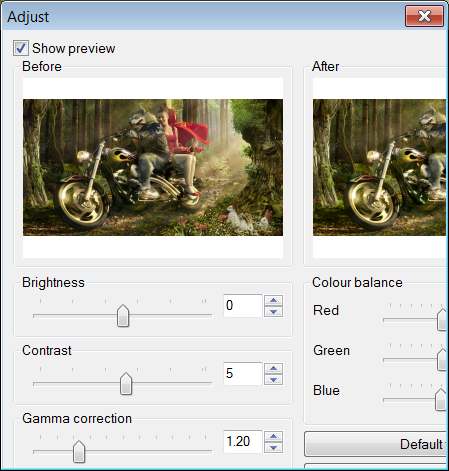Click the Contrast slider handle
Viewport: 449px width, 471px height.
(126, 383)
